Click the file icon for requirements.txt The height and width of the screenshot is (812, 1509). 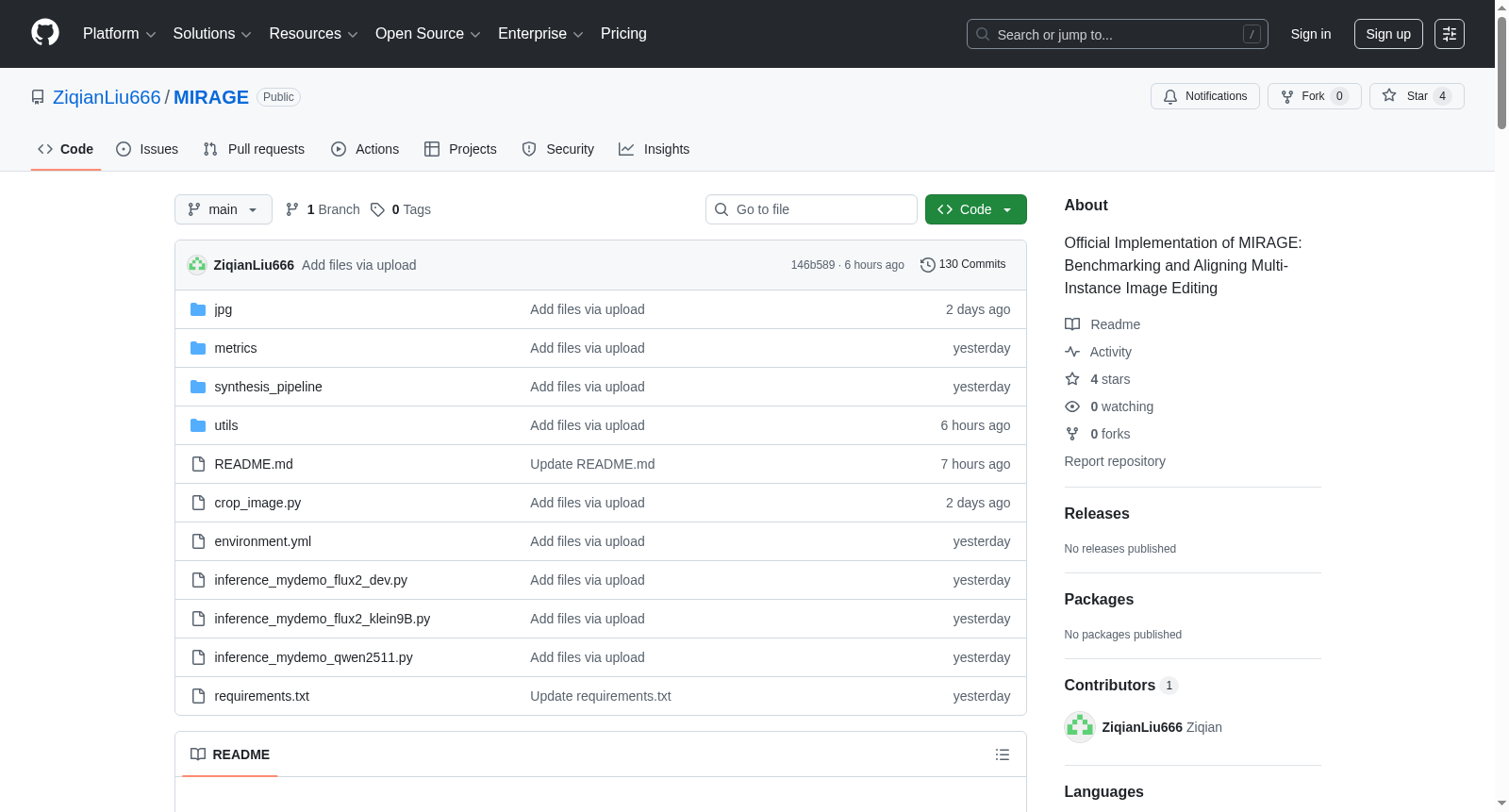pos(198,696)
